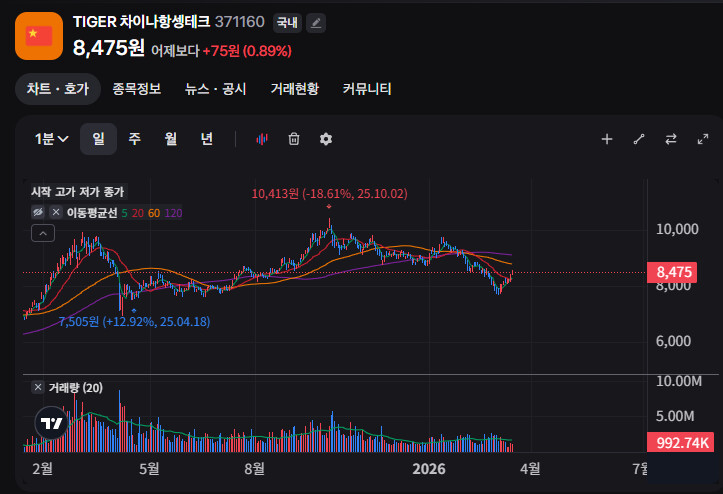Click the 10.00M volume axis label
The width and height of the screenshot is (723, 494).
coord(679,381)
